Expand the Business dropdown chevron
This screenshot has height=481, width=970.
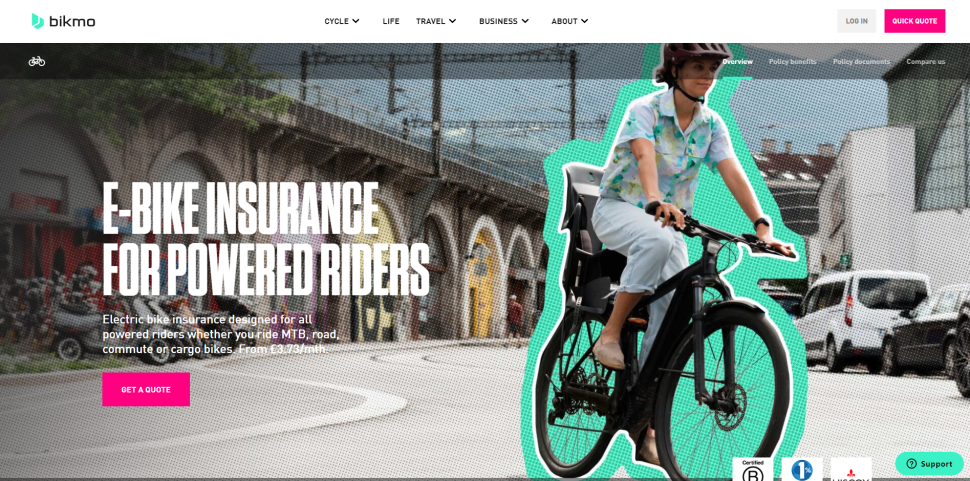pos(525,21)
